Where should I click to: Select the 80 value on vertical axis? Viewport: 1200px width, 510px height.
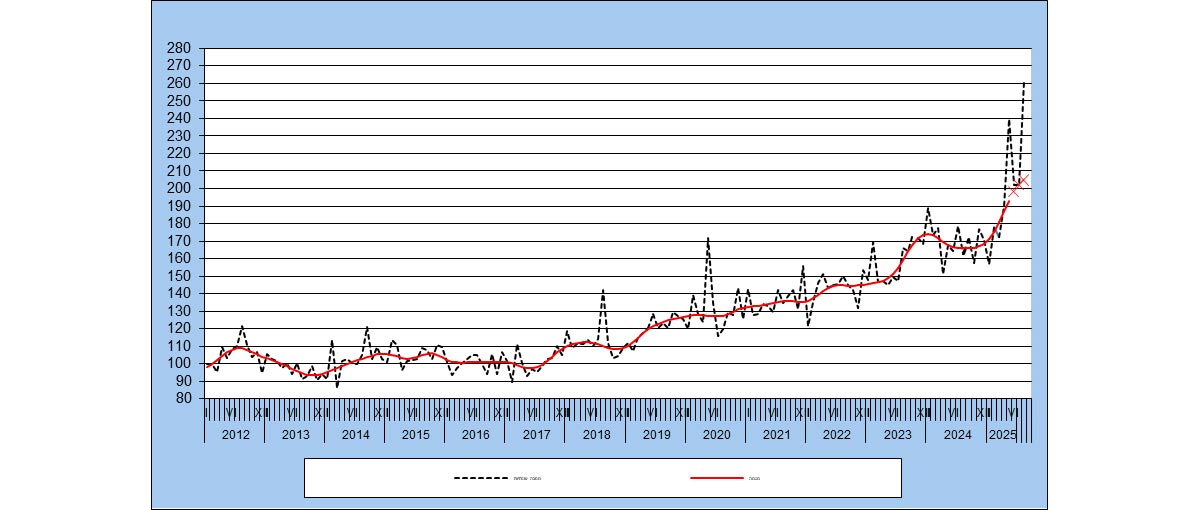(183, 398)
